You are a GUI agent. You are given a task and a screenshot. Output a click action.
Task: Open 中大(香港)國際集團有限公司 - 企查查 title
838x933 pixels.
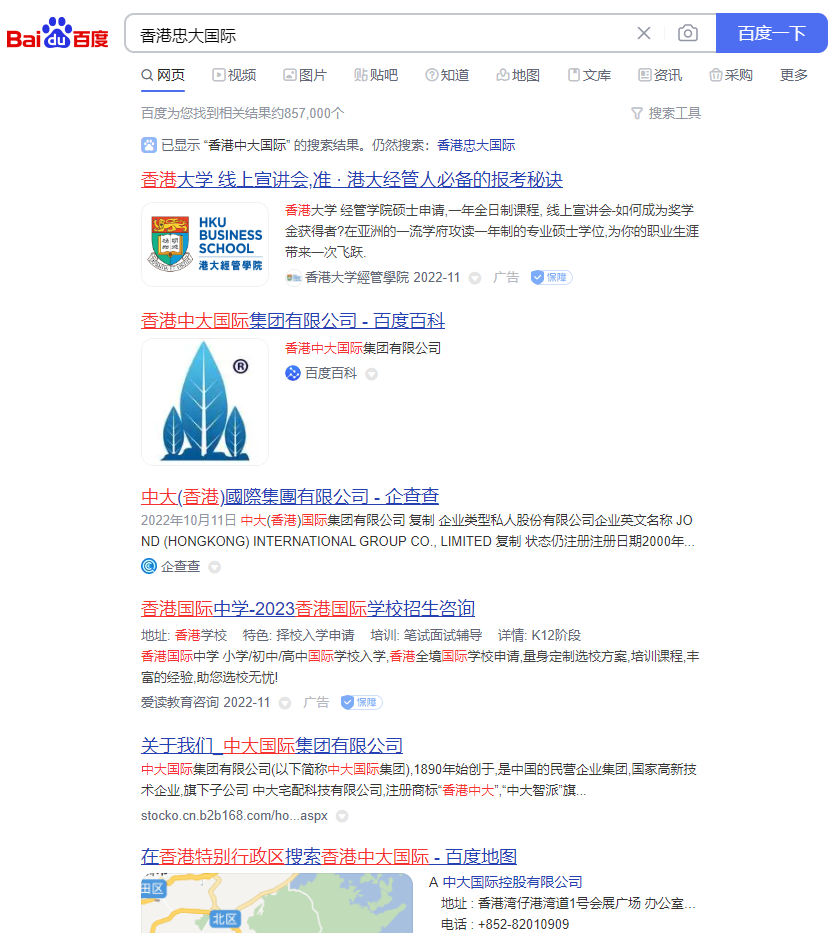[290, 496]
